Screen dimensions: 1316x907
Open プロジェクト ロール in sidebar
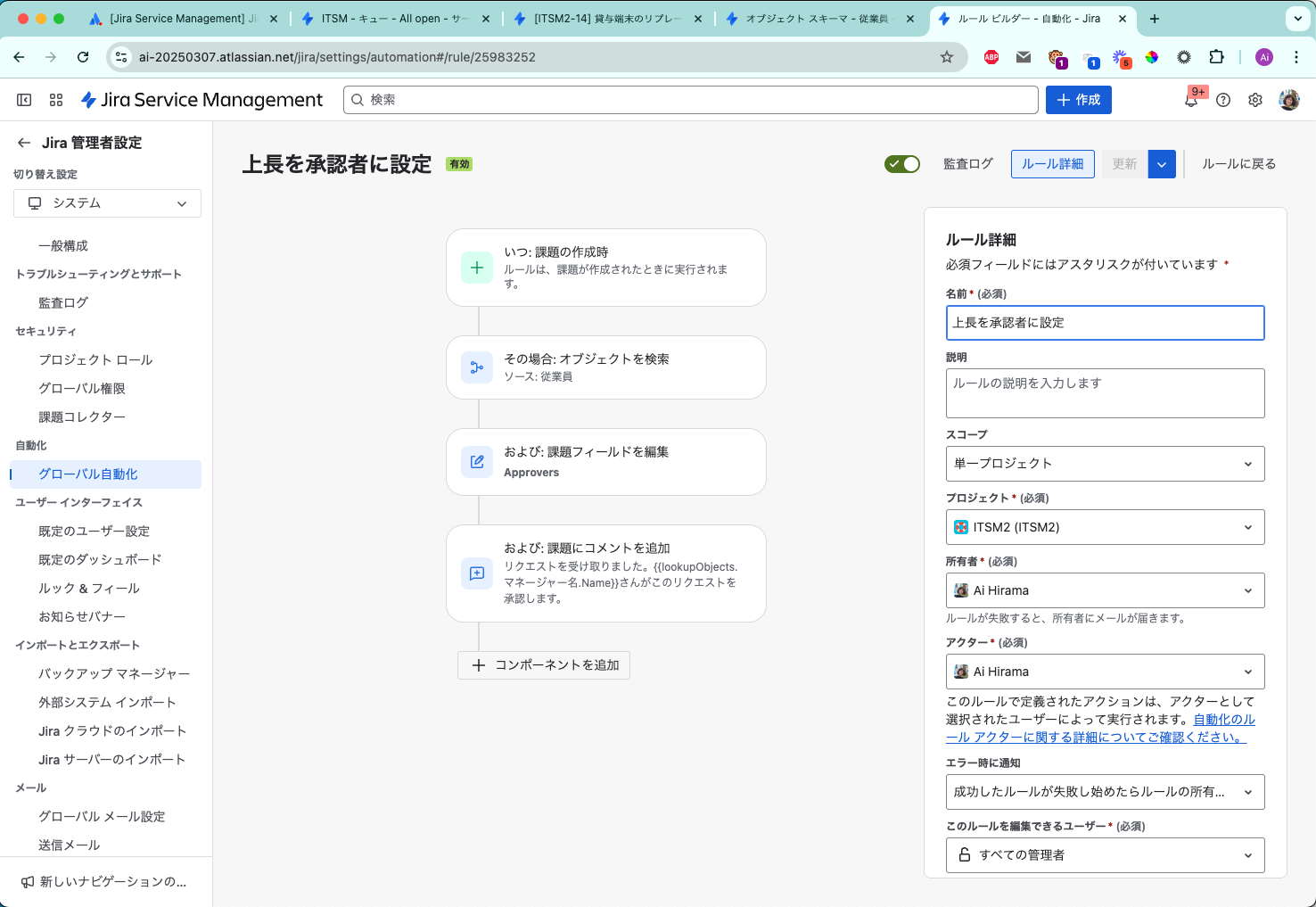point(95,360)
